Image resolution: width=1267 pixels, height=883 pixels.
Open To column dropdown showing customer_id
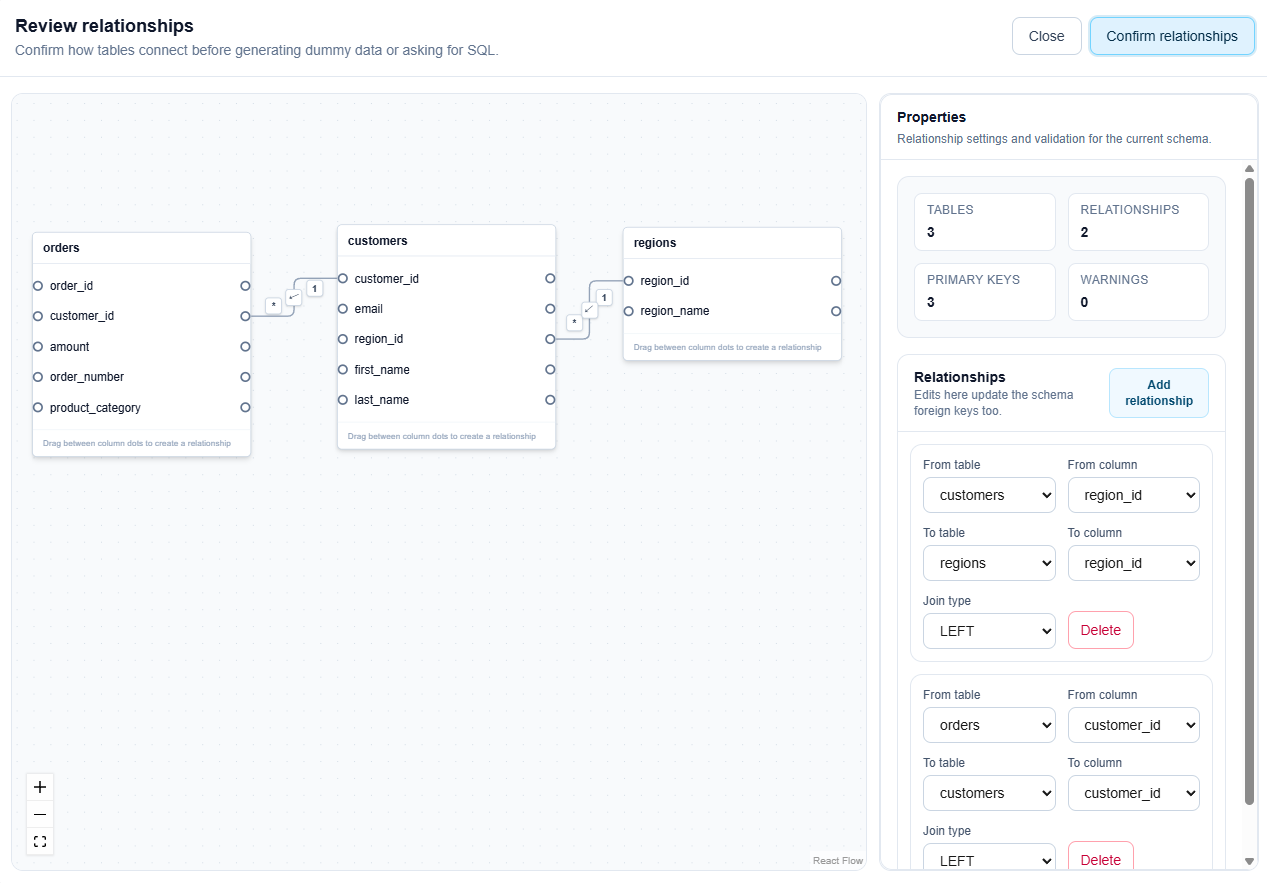(x=1133, y=793)
